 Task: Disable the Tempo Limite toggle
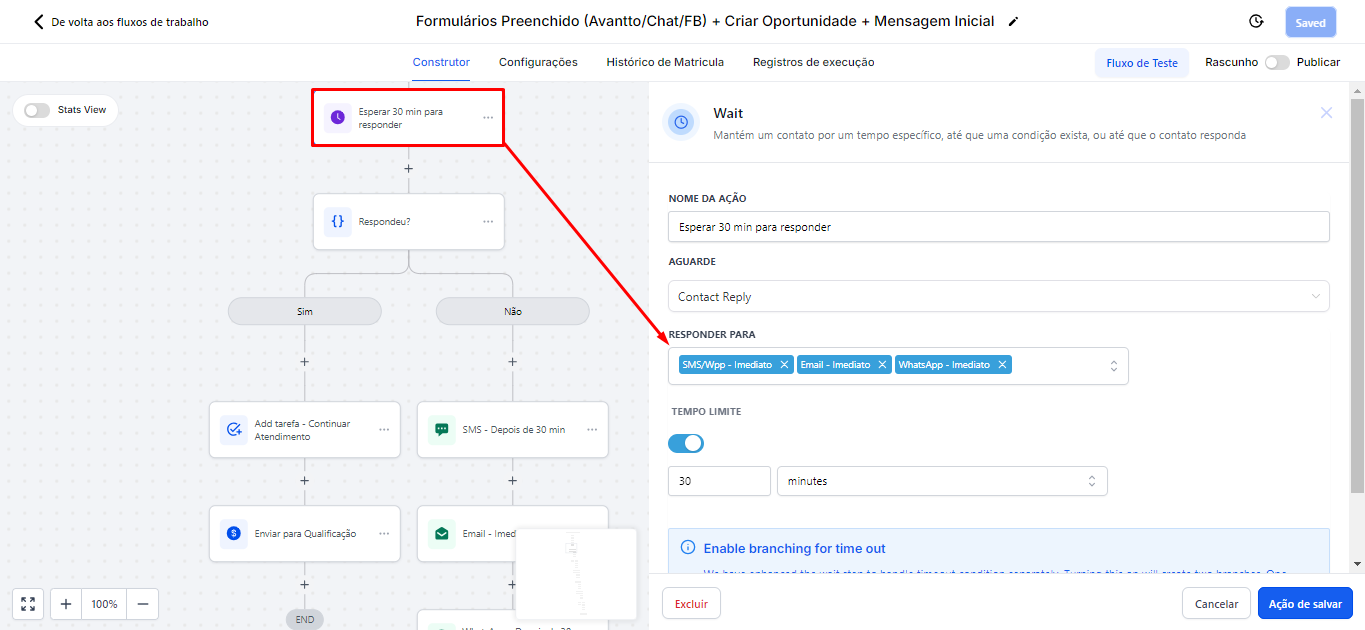click(x=686, y=443)
